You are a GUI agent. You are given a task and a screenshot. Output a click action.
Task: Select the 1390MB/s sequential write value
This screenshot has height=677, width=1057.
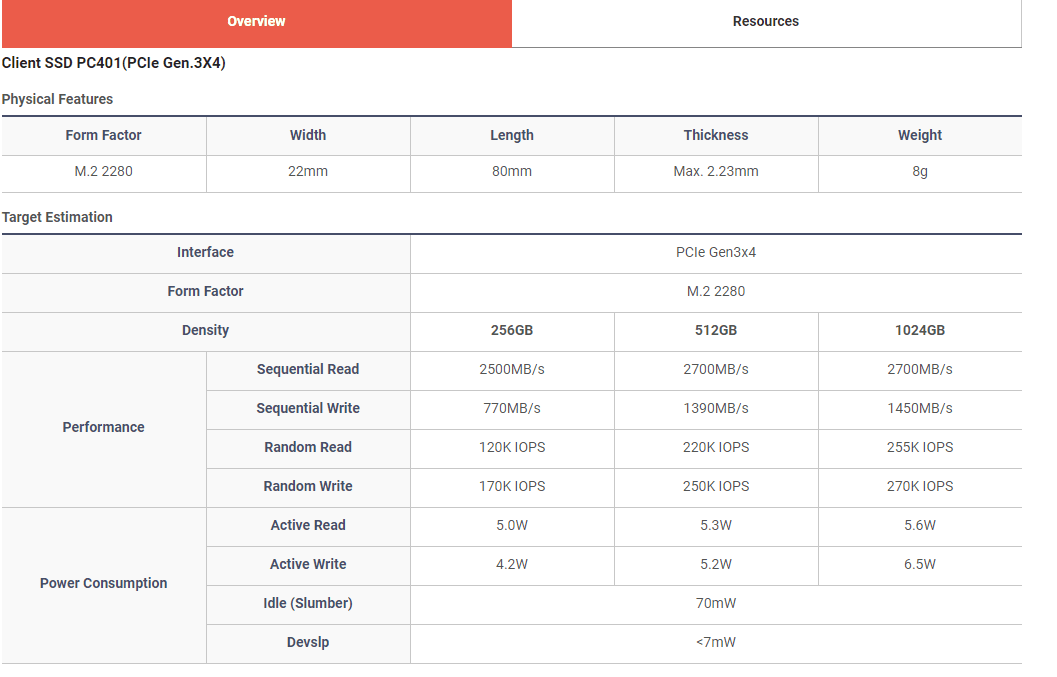pyautogui.click(x=716, y=408)
